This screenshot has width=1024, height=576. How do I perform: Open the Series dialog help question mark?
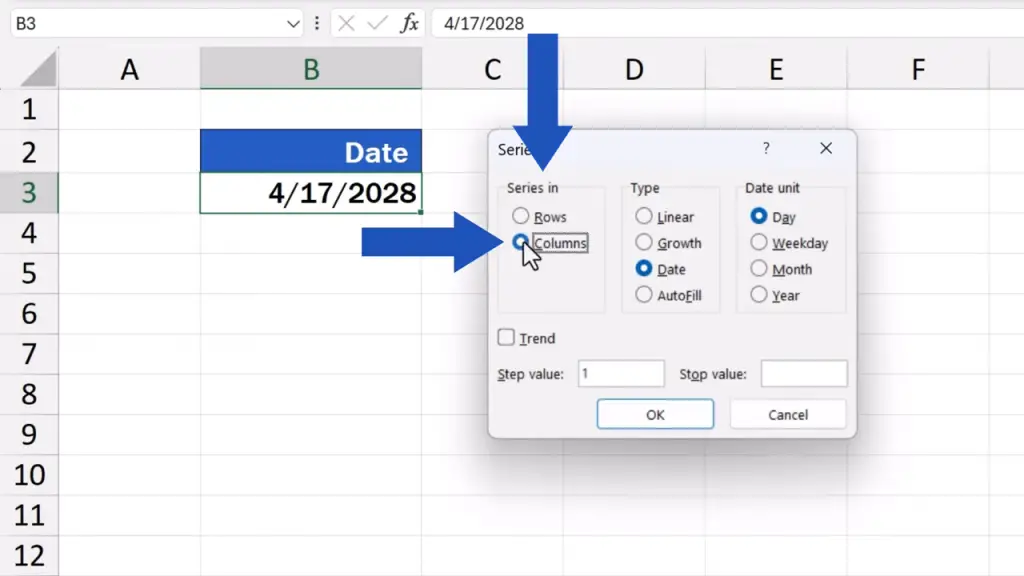[x=766, y=148]
